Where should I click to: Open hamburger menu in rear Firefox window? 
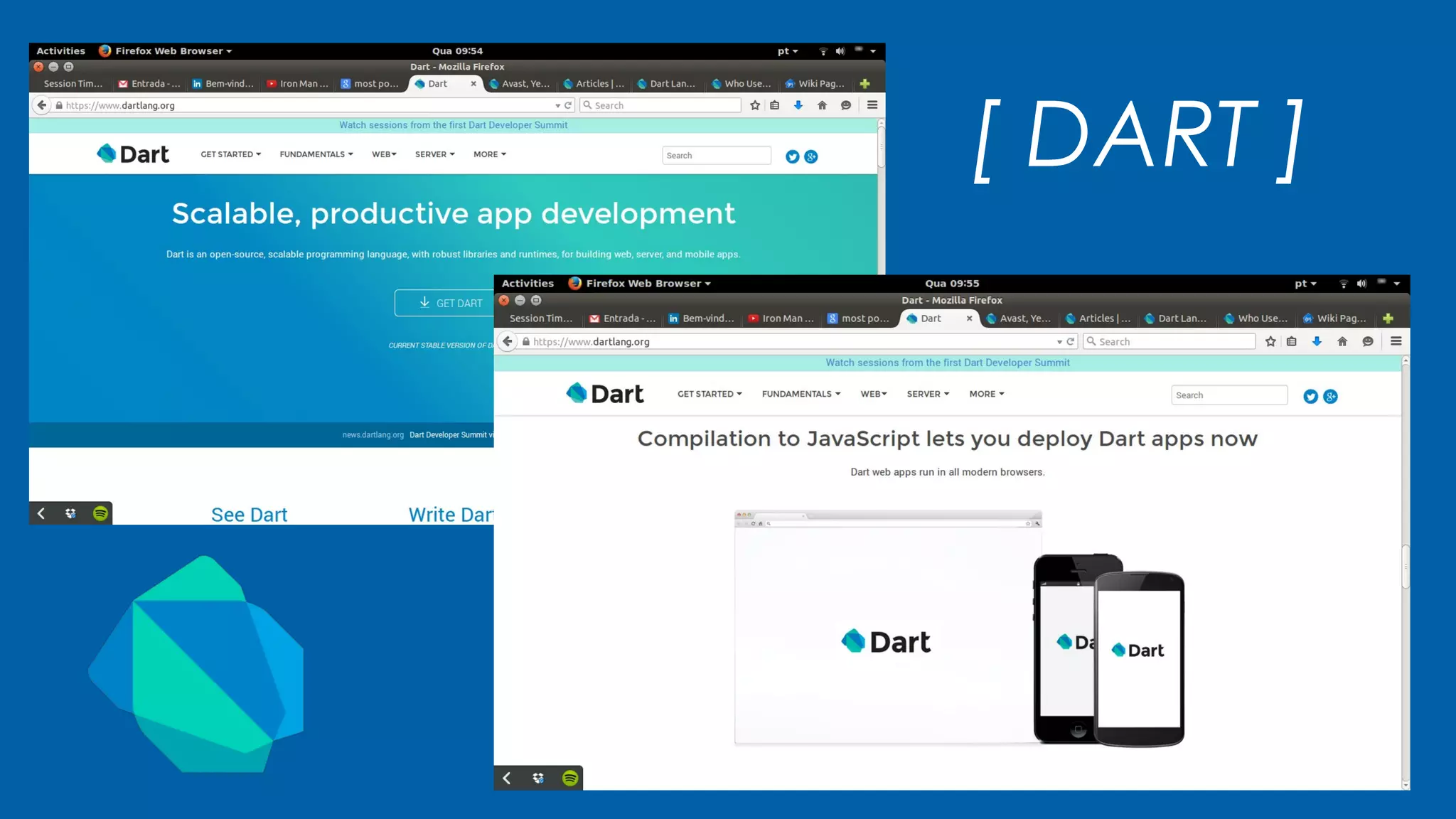[x=872, y=105]
